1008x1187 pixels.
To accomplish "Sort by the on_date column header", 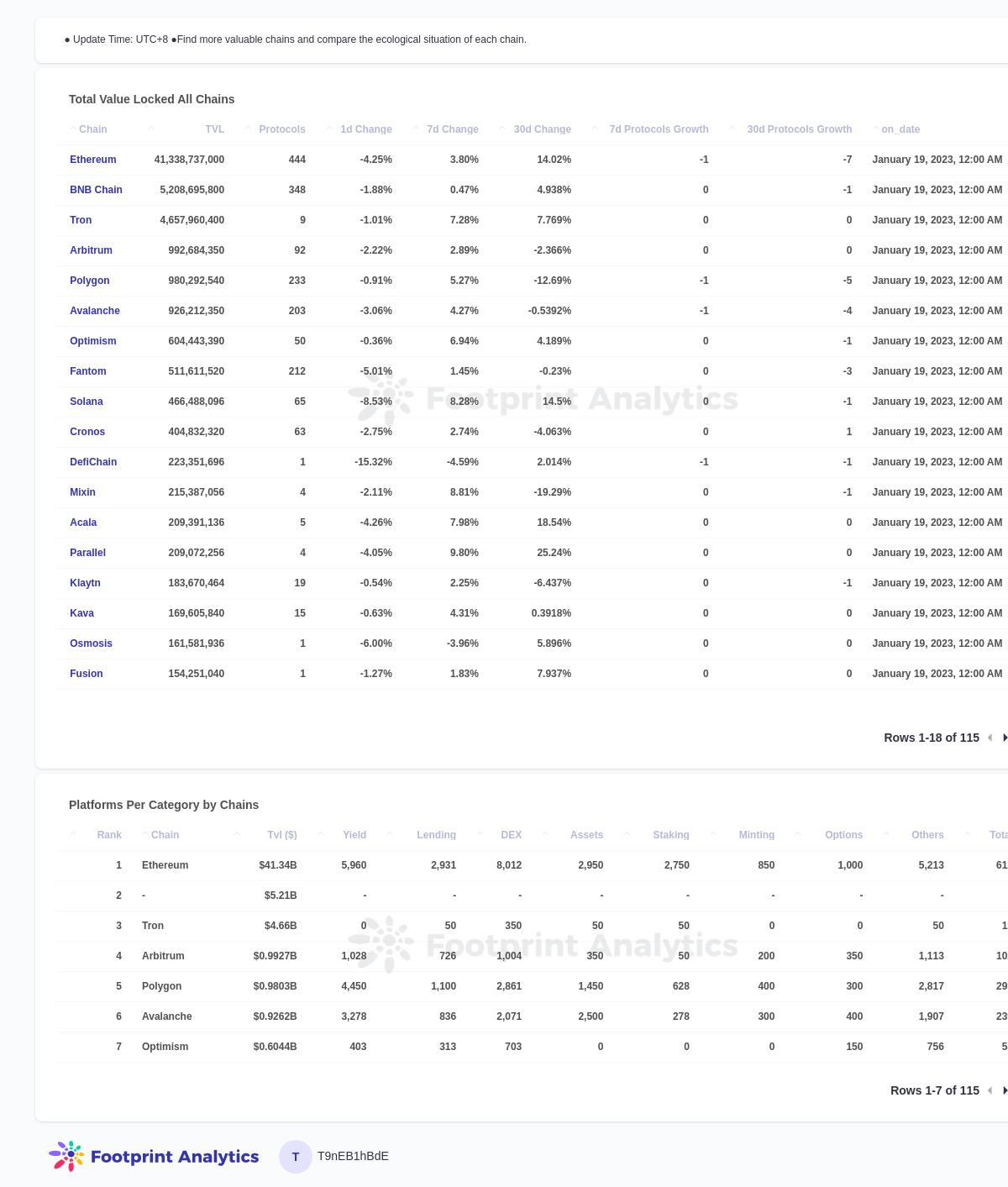I will tap(900, 129).
